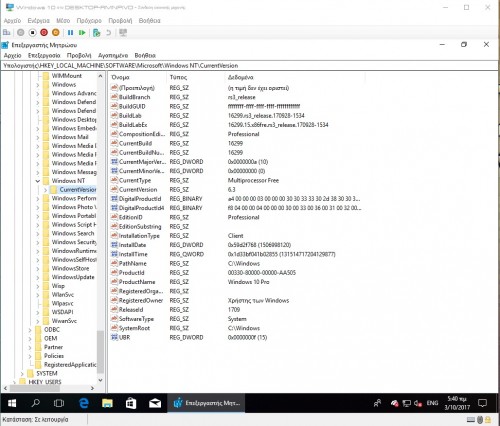Select the ReleaseId value row
This screenshot has height=426, width=500.
coord(236,310)
